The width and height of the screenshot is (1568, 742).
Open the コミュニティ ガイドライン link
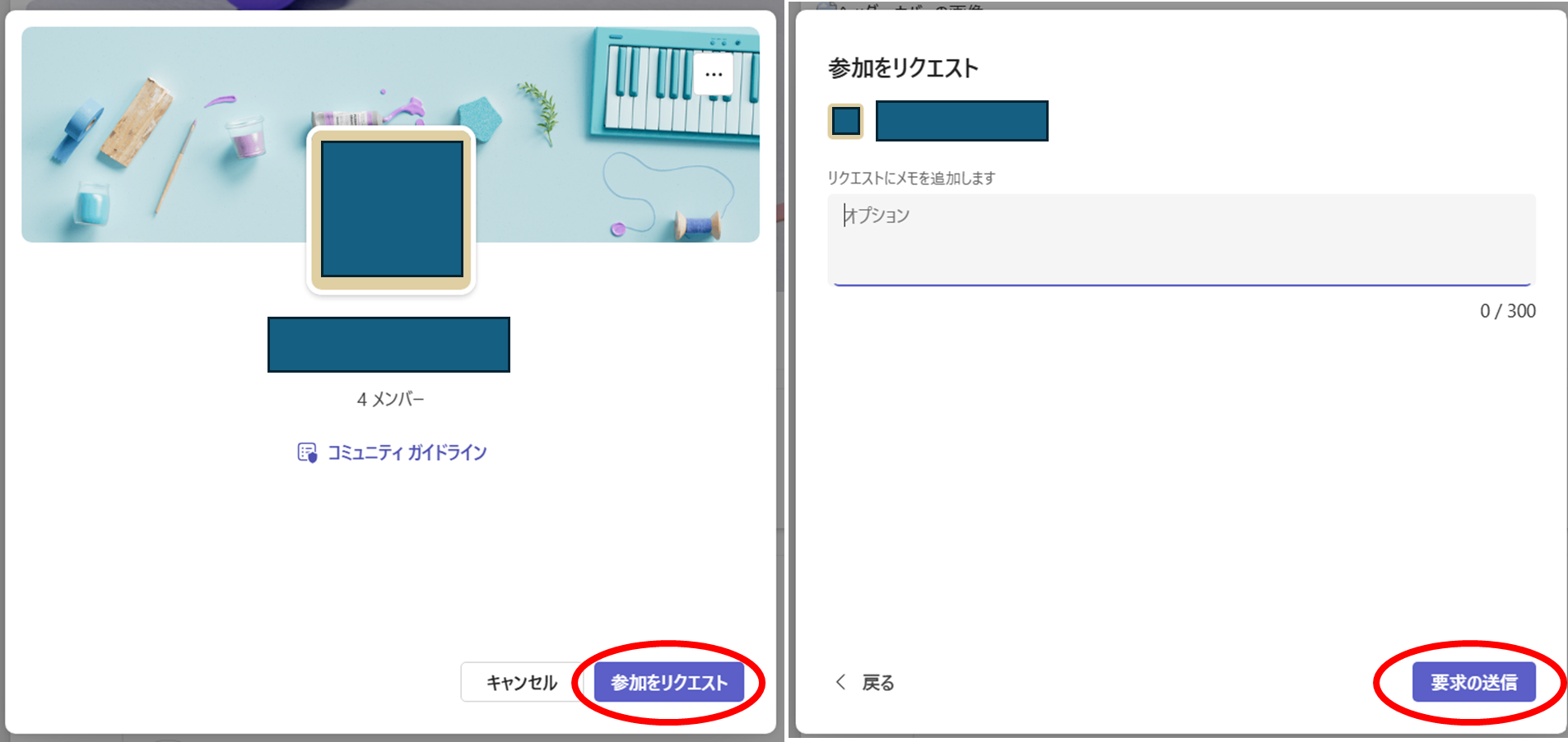[x=407, y=452]
